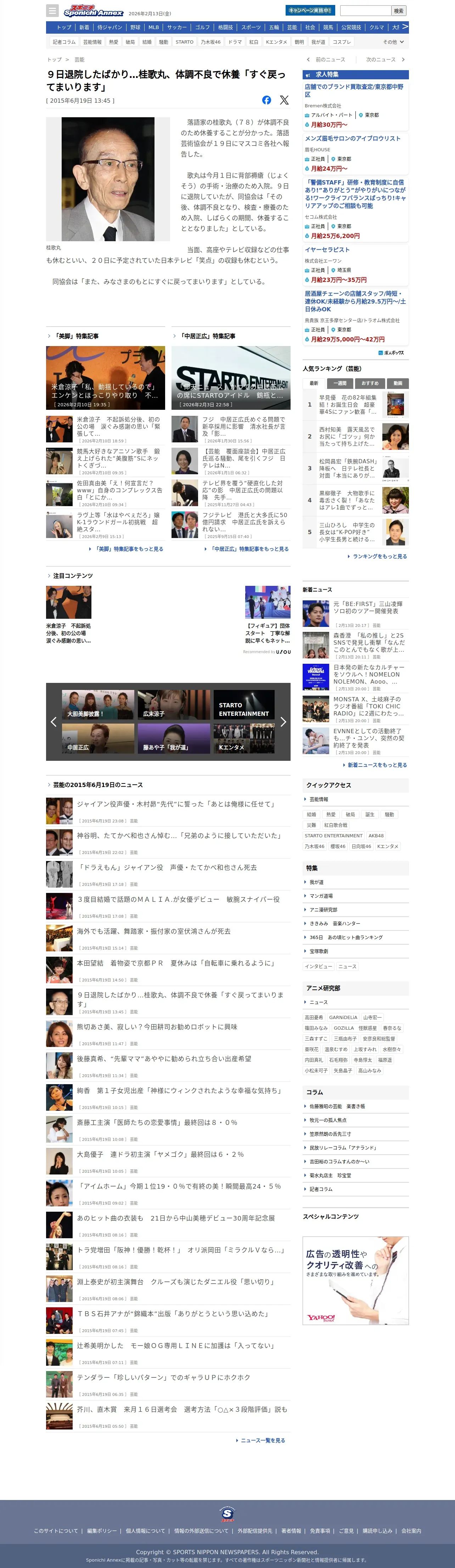Open STARTO ENTERTAINMENT featured image
Image resolution: width=455 pixels, height=1568 pixels.
231,378
